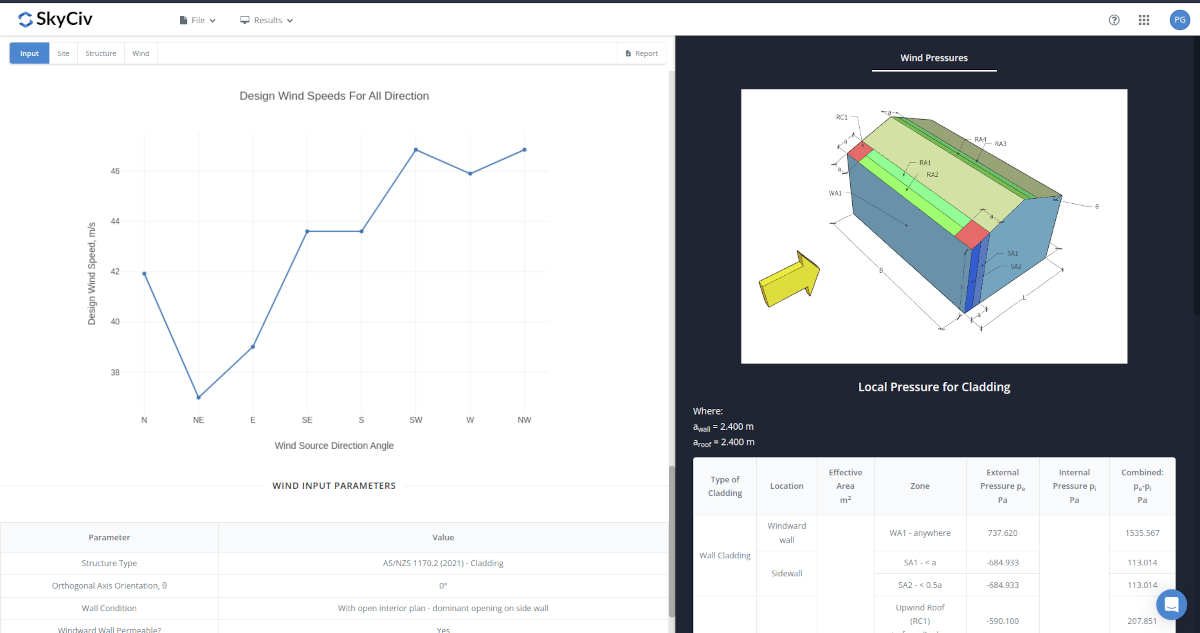Viewport: 1200px width, 633px height.
Task: Click the N data point on chart
Action: [x=145, y=273]
